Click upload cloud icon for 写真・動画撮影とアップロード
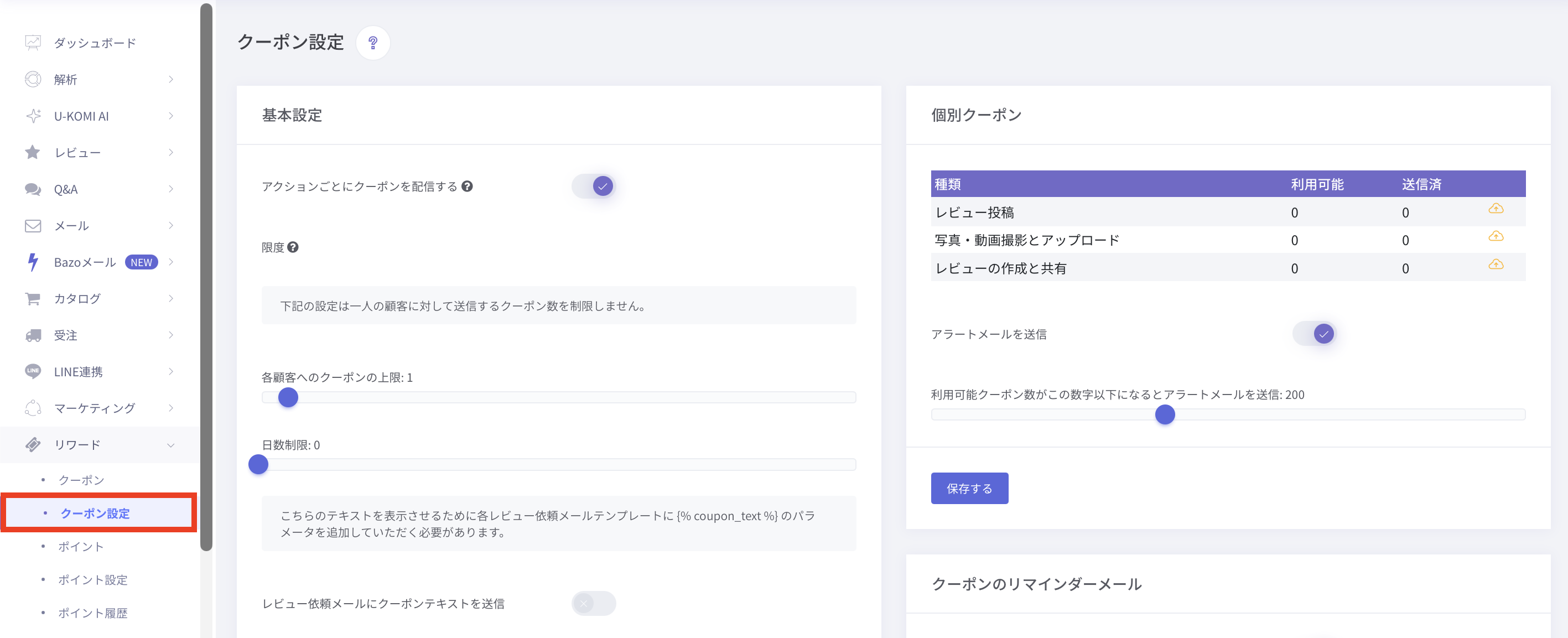1568x638 pixels. point(1495,236)
